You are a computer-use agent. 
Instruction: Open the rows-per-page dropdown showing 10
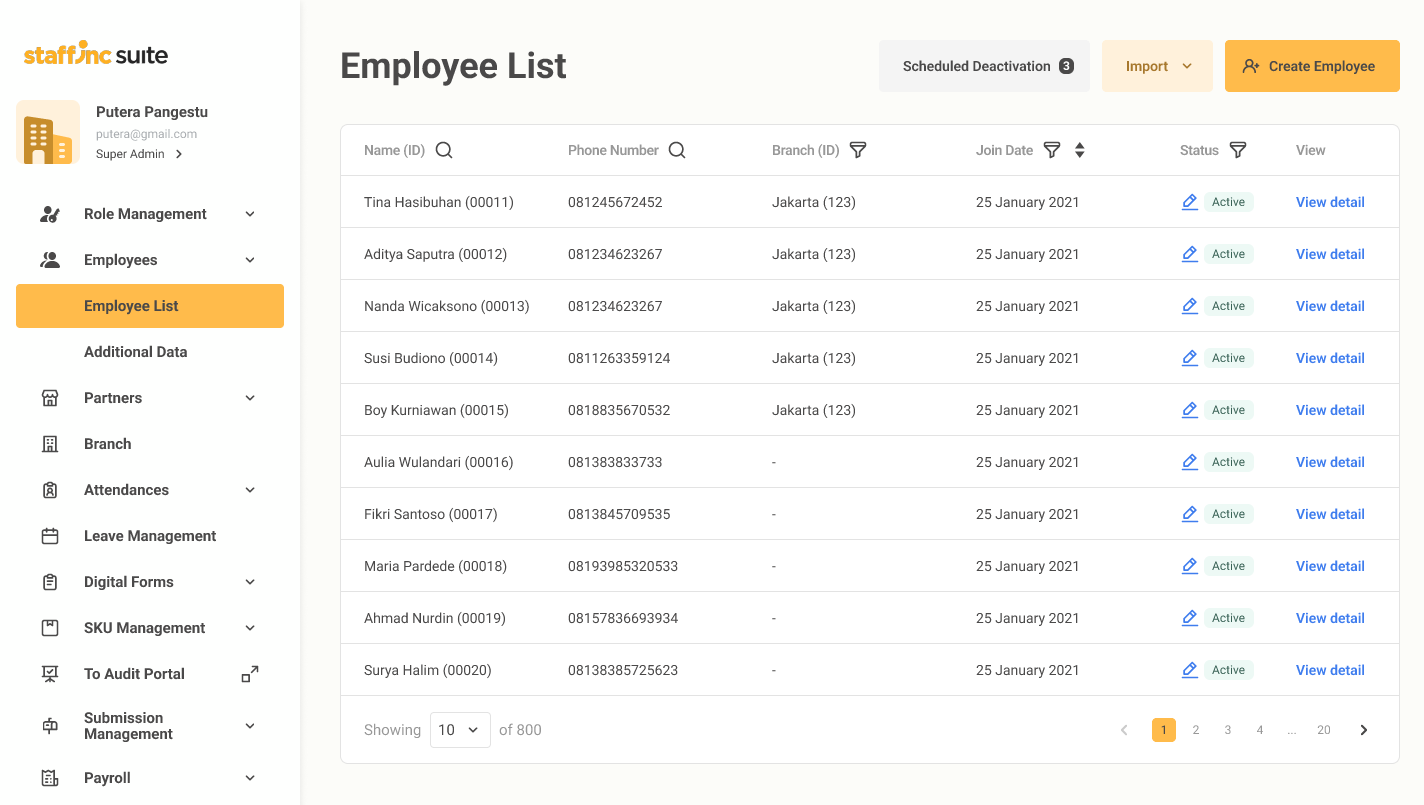click(x=460, y=730)
